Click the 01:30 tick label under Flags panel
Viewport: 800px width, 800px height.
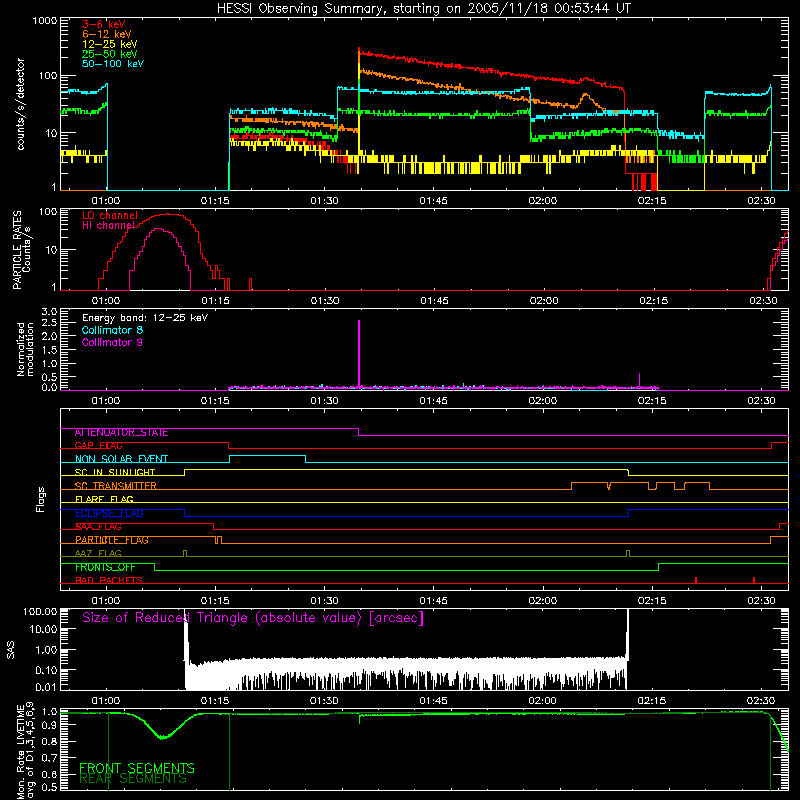(324, 601)
